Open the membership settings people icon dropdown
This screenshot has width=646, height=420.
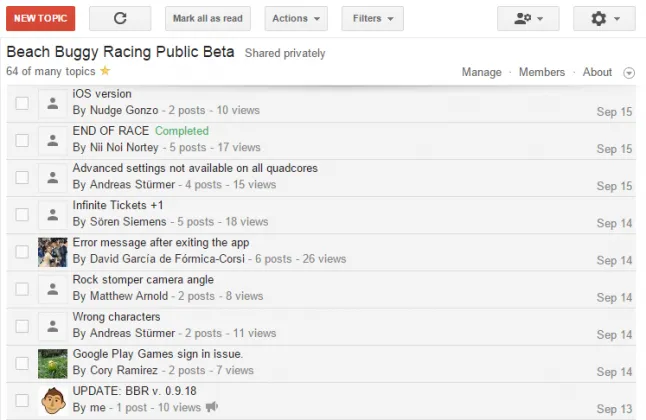pyautogui.click(x=528, y=18)
